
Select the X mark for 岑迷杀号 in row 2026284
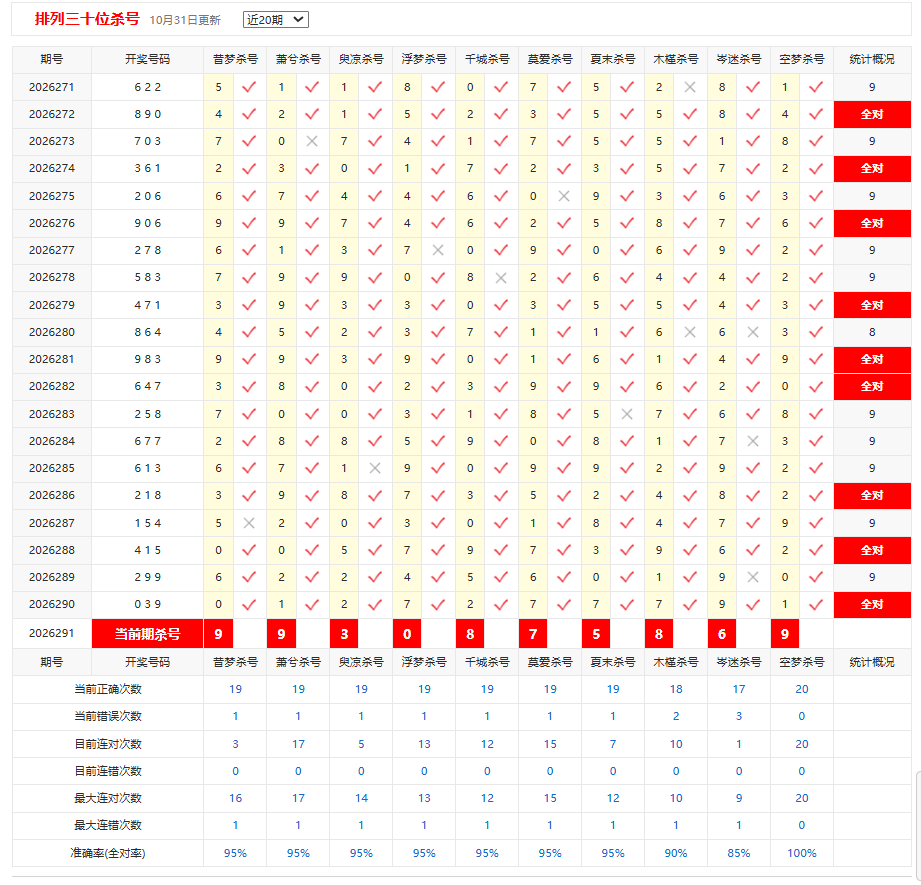point(753,441)
